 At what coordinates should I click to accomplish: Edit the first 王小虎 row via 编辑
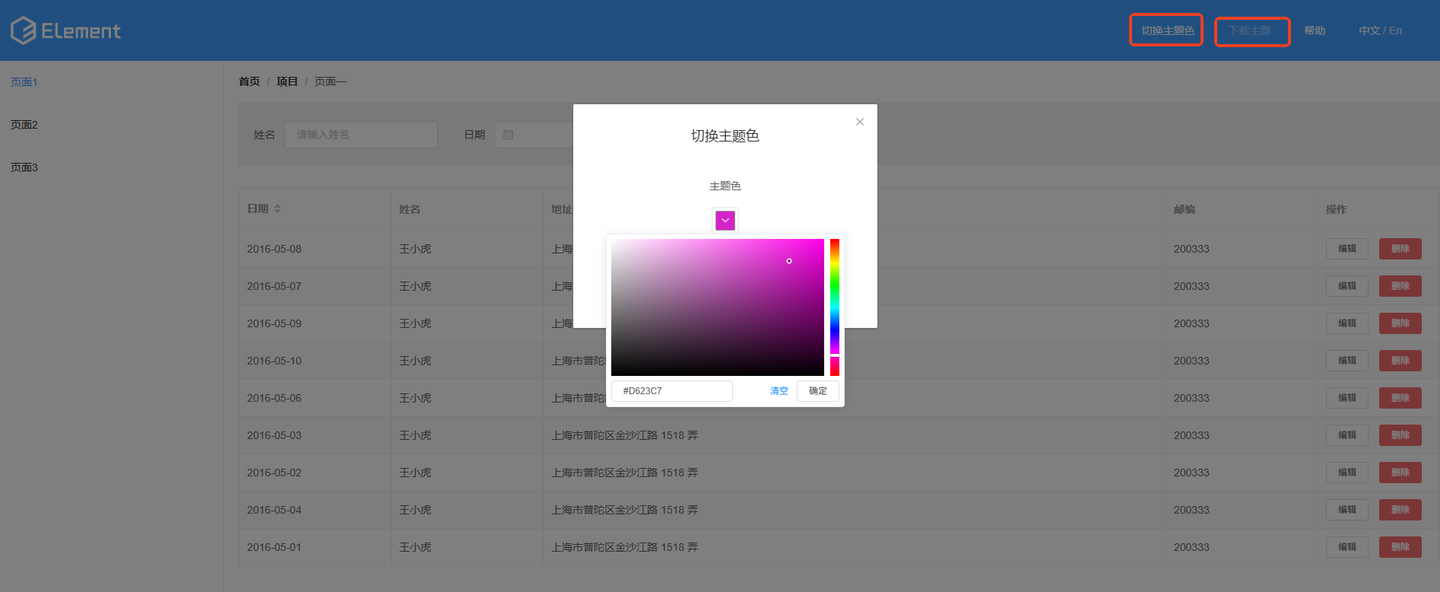[x=1346, y=248]
